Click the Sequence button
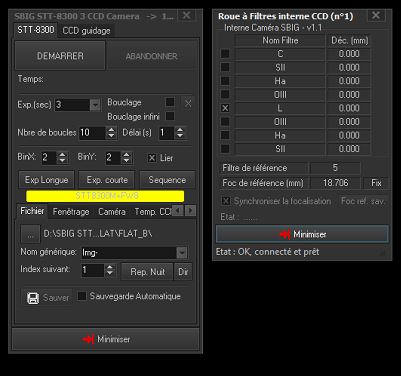 (x=167, y=180)
